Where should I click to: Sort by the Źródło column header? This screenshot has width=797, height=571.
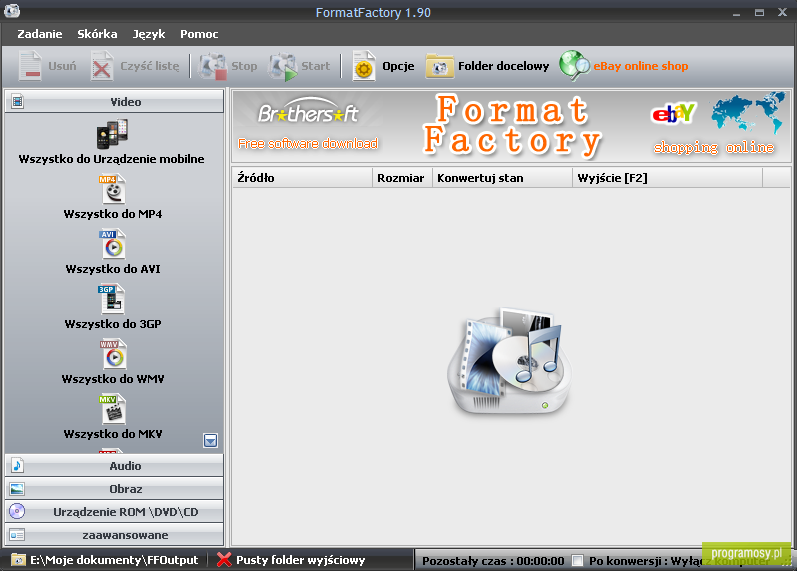click(x=302, y=178)
